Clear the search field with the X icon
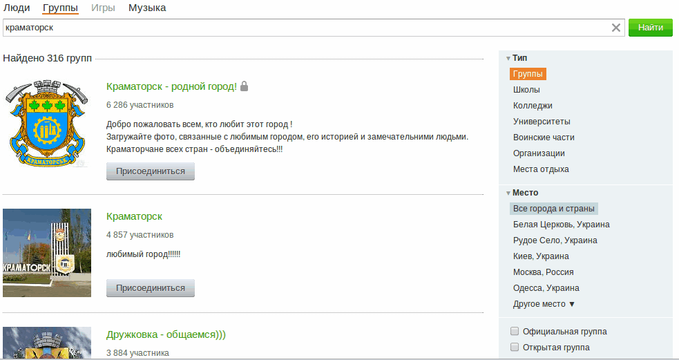Viewport: 679px width, 360px height. click(615, 28)
